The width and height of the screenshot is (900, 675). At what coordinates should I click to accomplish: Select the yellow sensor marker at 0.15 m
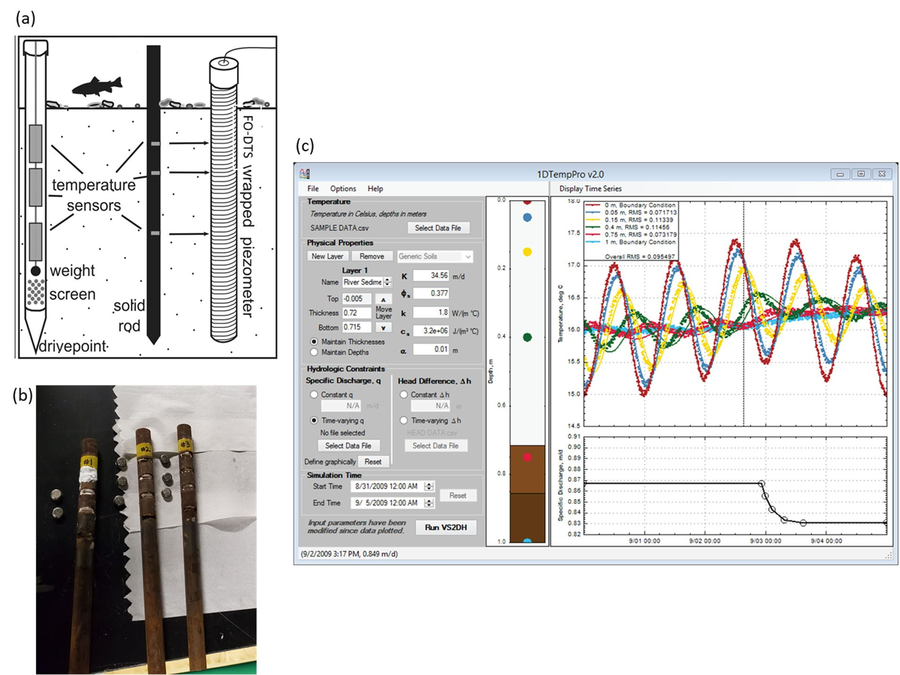[527, 251]
